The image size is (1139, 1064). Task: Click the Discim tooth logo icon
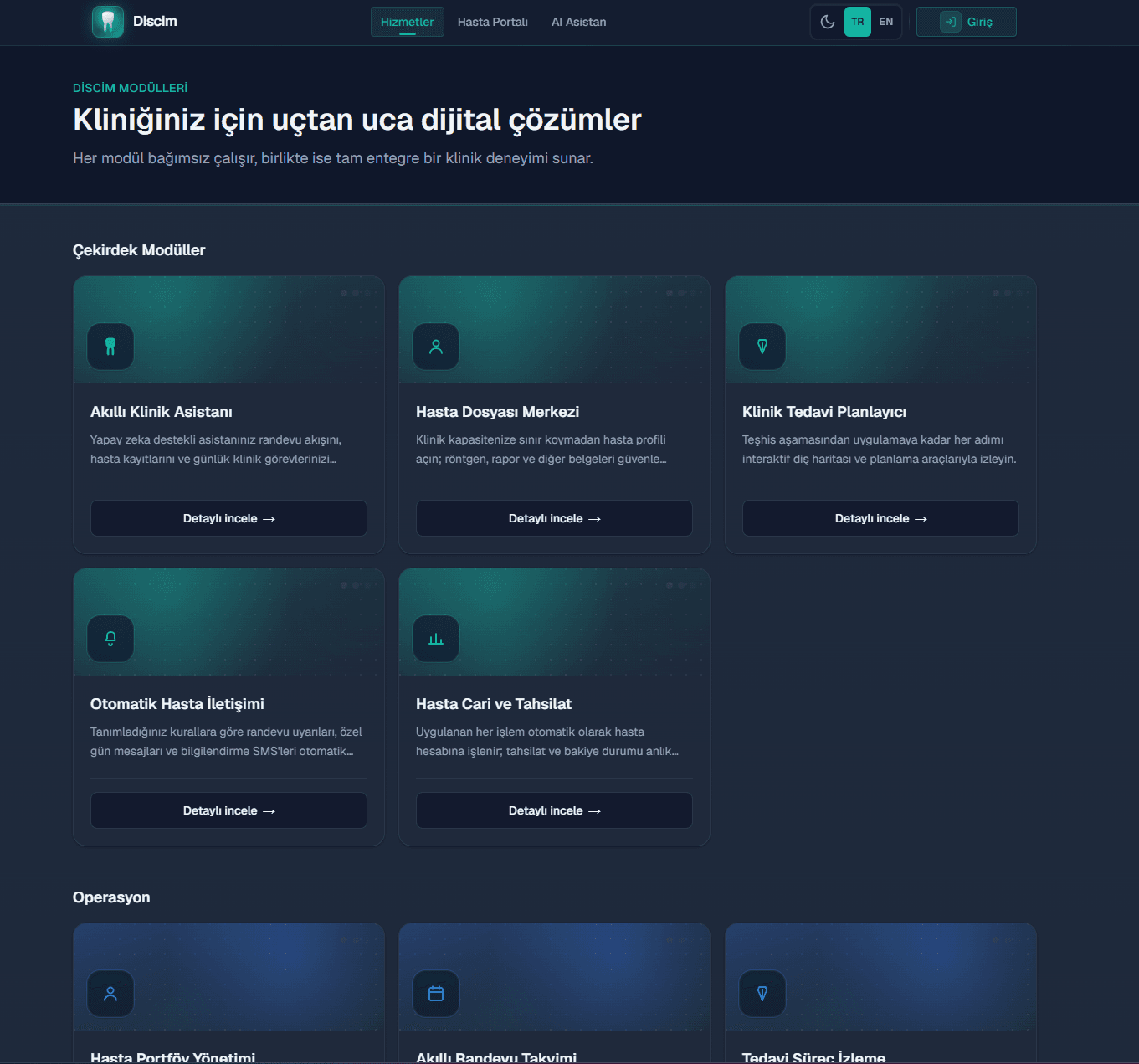point(107,22)
